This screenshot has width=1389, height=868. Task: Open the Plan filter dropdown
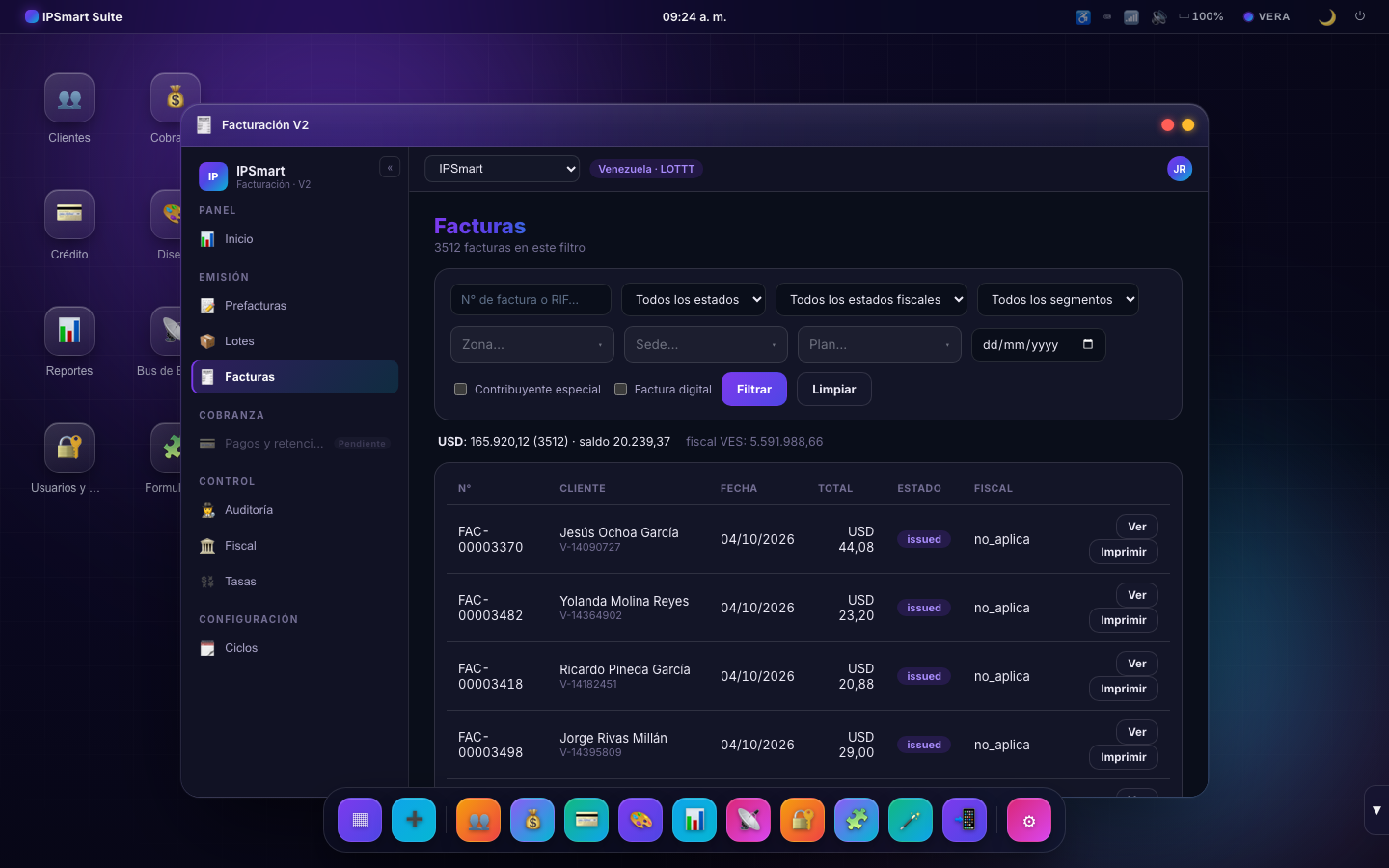(x=880, y=344)
